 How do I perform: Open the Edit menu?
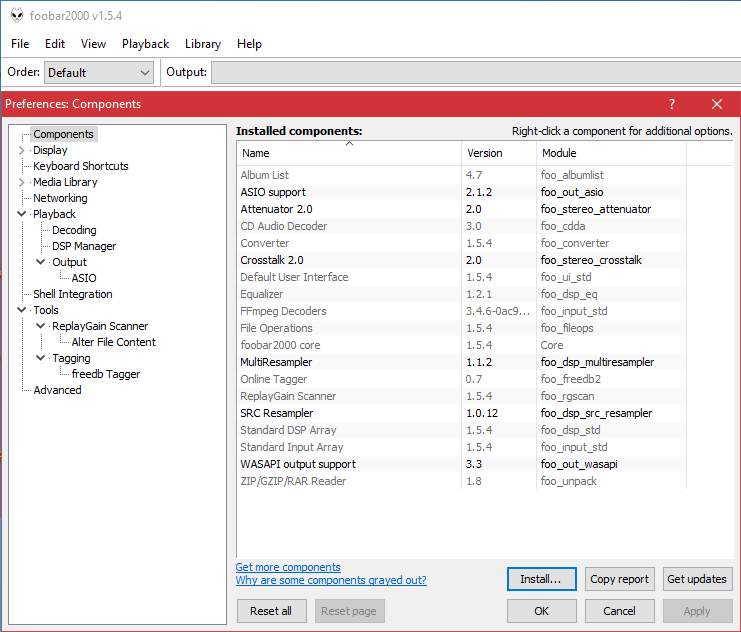click(x=55, y=44)
